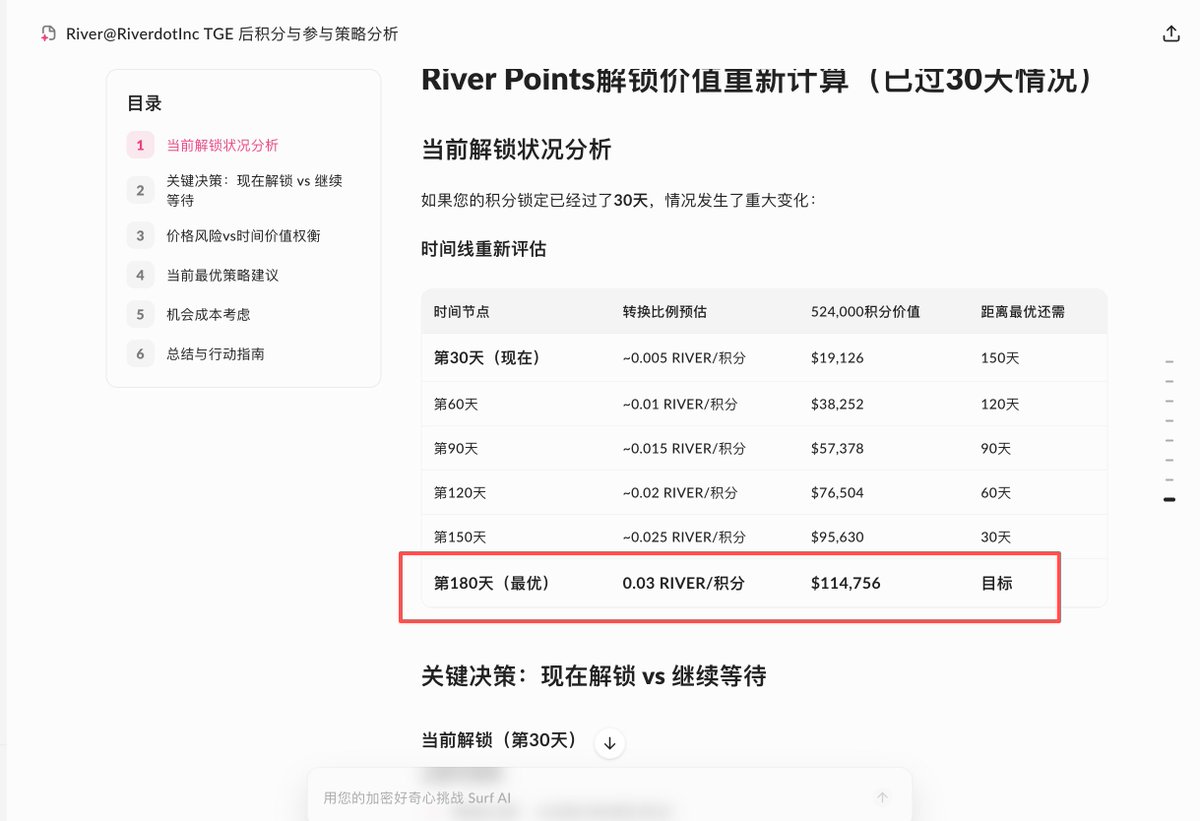1200x821 pixels.
Task: Click the cell ~0.005 RIVER/积分
Action: pyautogui.click(x=684, y=358)
